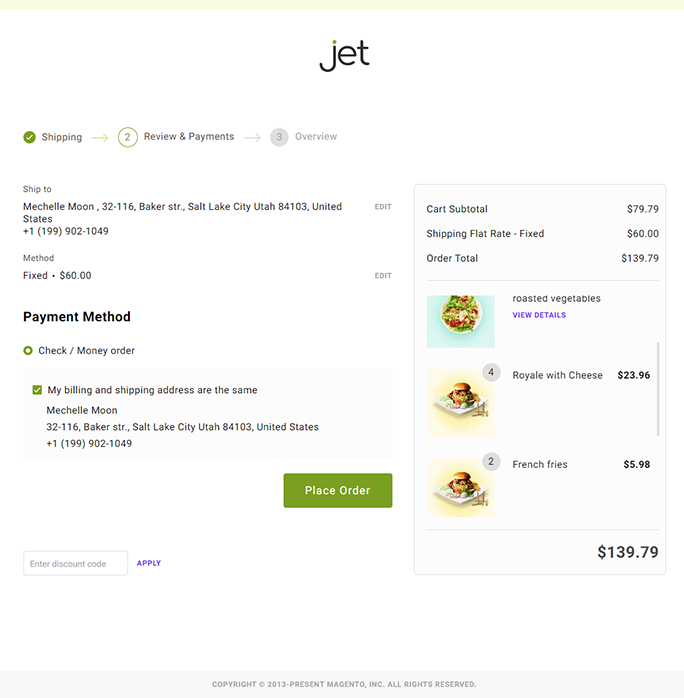The width and height of the screenshot is (684, 698).
Task: Select Check / Money order payment option
Action: [x=29, y=351]
